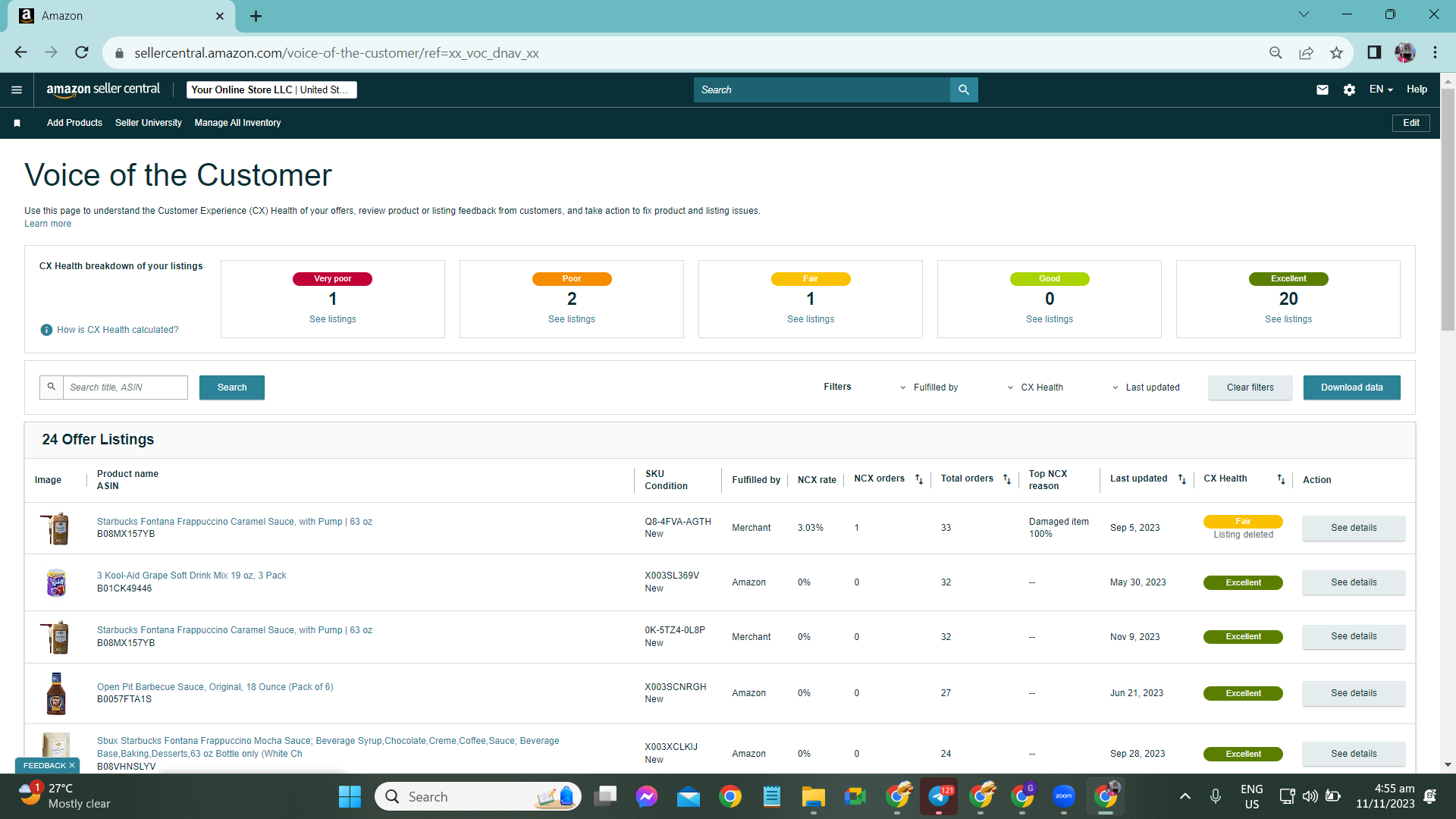Open Seller University in the navigation bar
The image size is (1456, 819).
point(149,123)
